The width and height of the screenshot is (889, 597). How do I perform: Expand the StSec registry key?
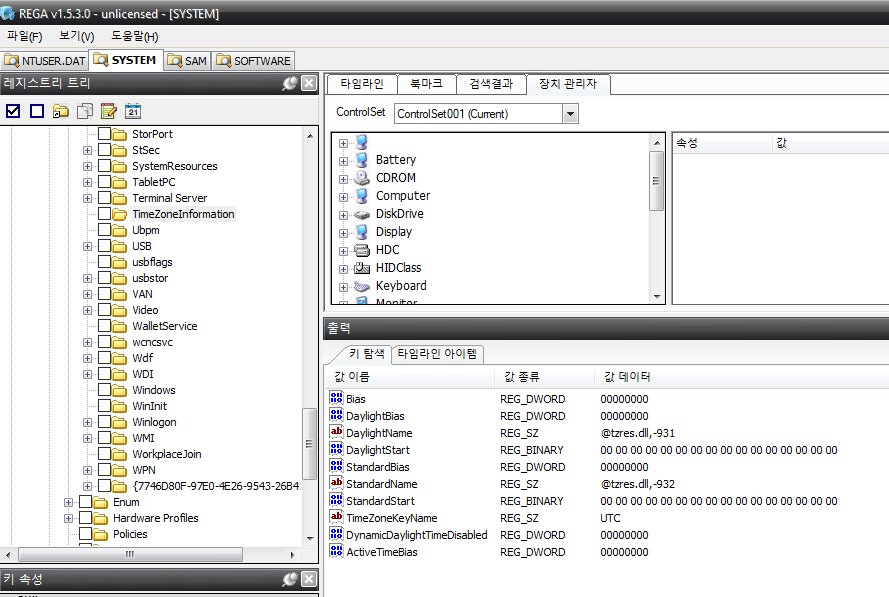click(x=87, y=150)
